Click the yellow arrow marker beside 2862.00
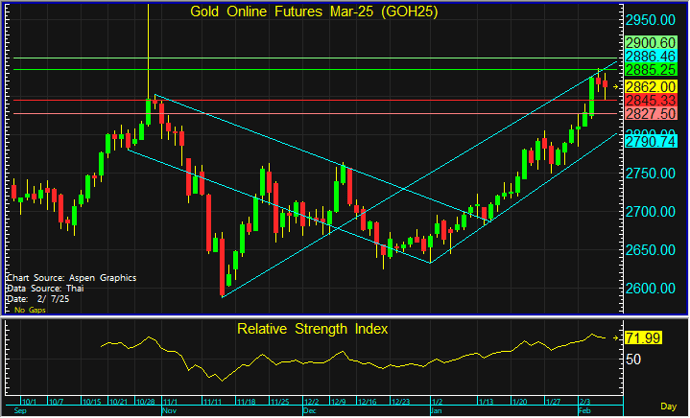 (616, 88)
